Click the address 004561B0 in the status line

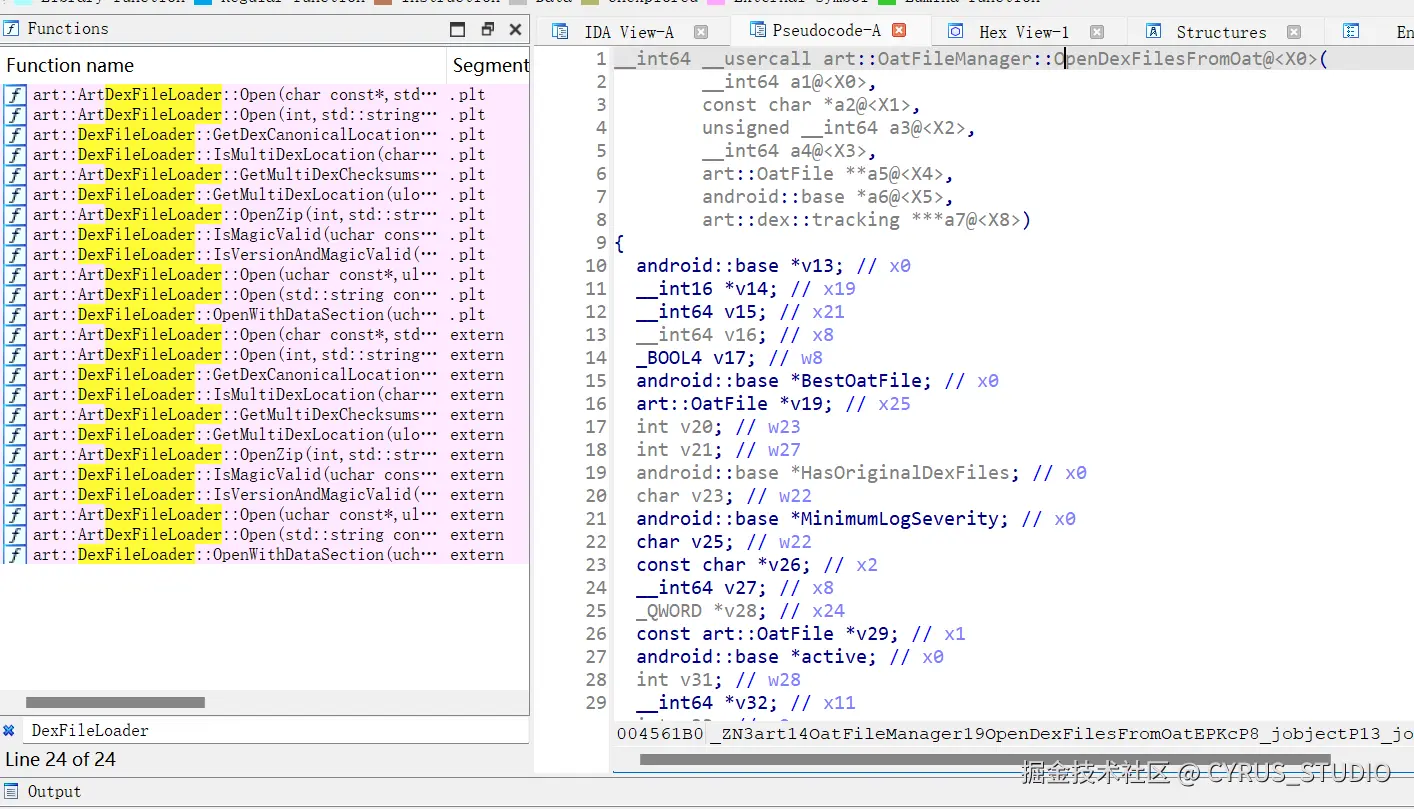pos(659,734)
